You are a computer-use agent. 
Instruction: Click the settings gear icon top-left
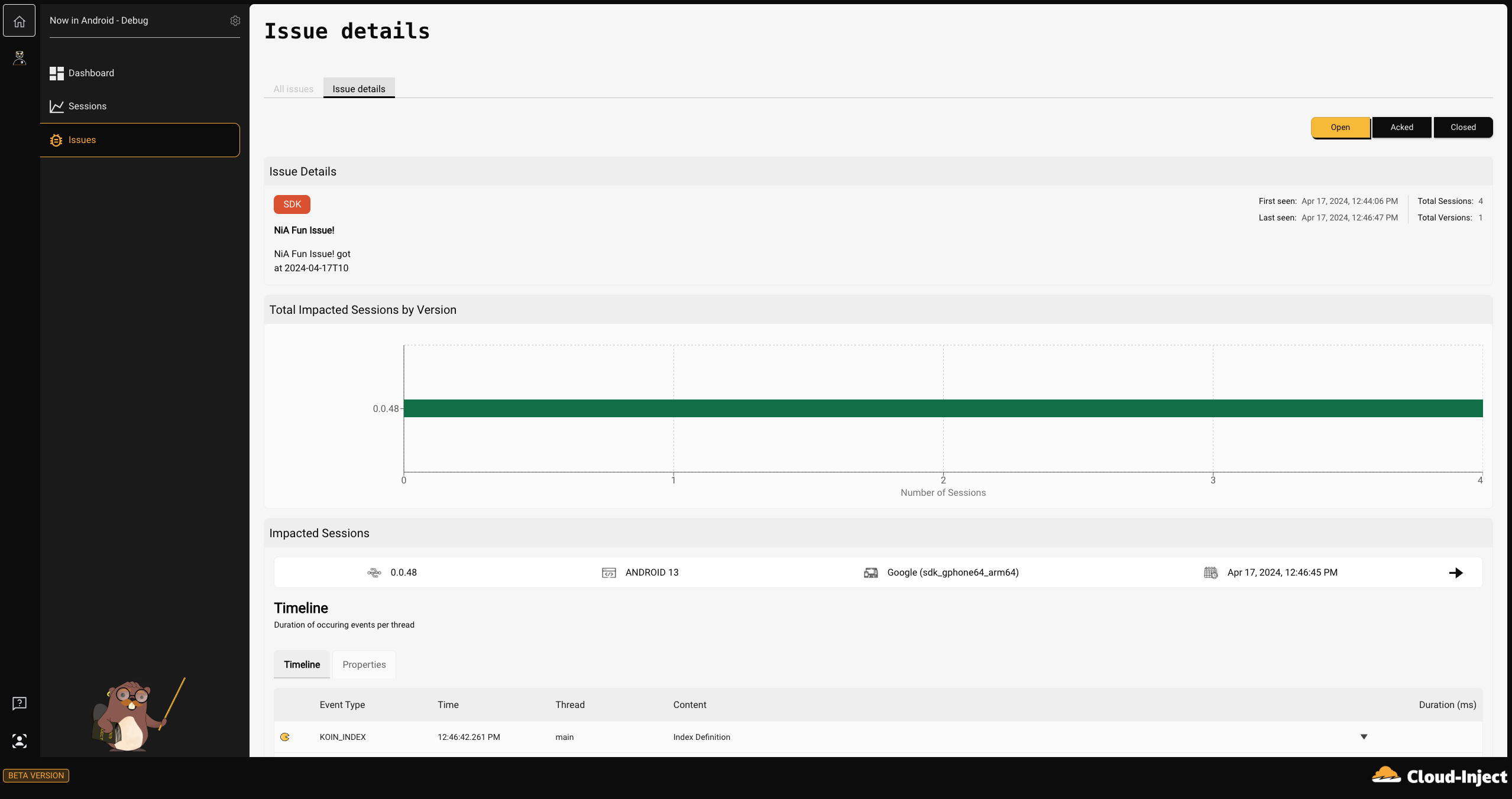click(233, 20)
